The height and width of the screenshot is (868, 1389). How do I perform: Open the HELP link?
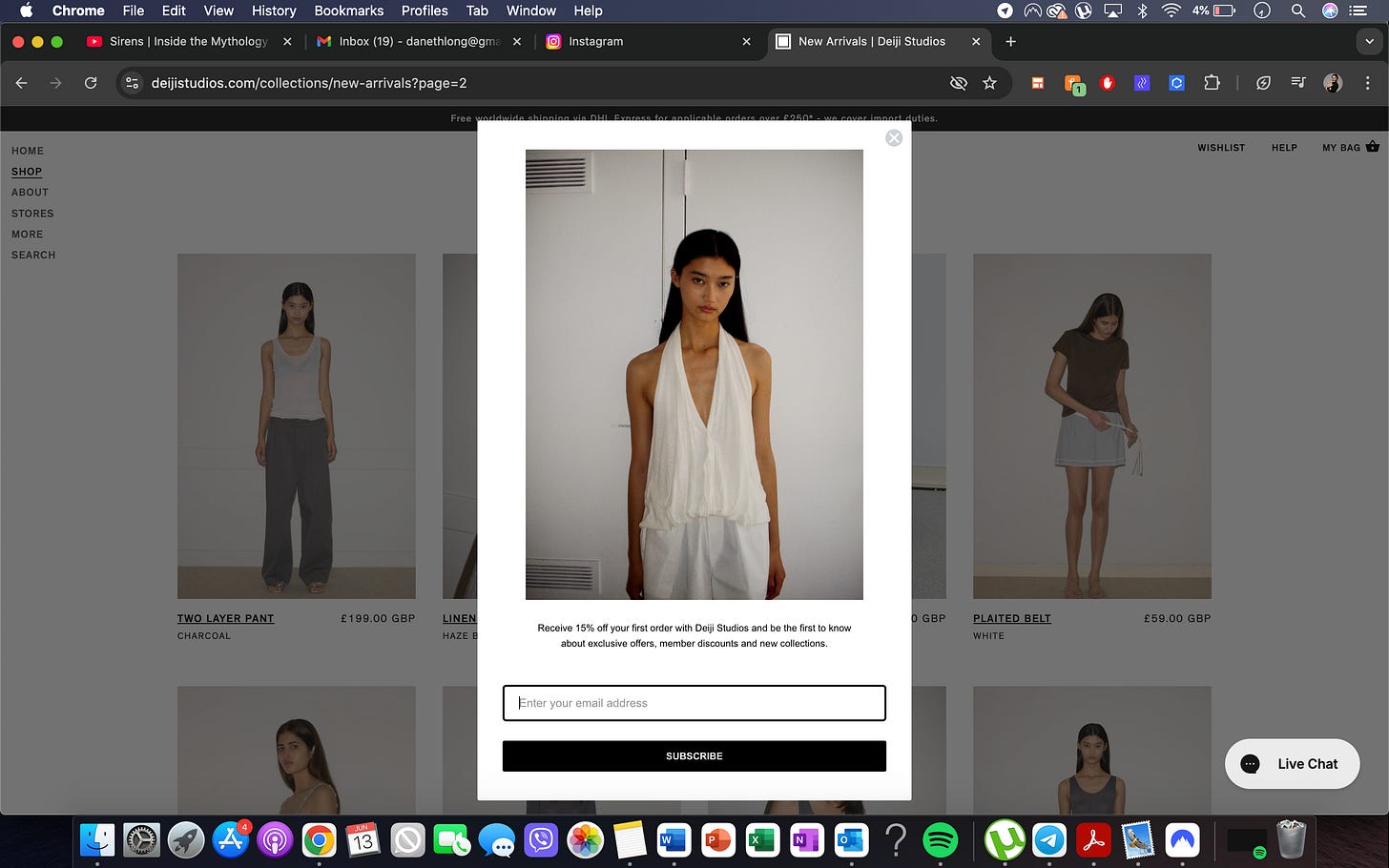pyautogui.click(x=1284, y=148)
